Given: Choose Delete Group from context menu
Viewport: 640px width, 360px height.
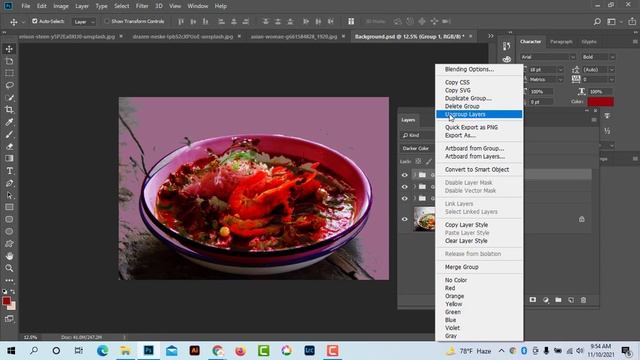Looking at the screenshot, I should click(x=462, y=106).
